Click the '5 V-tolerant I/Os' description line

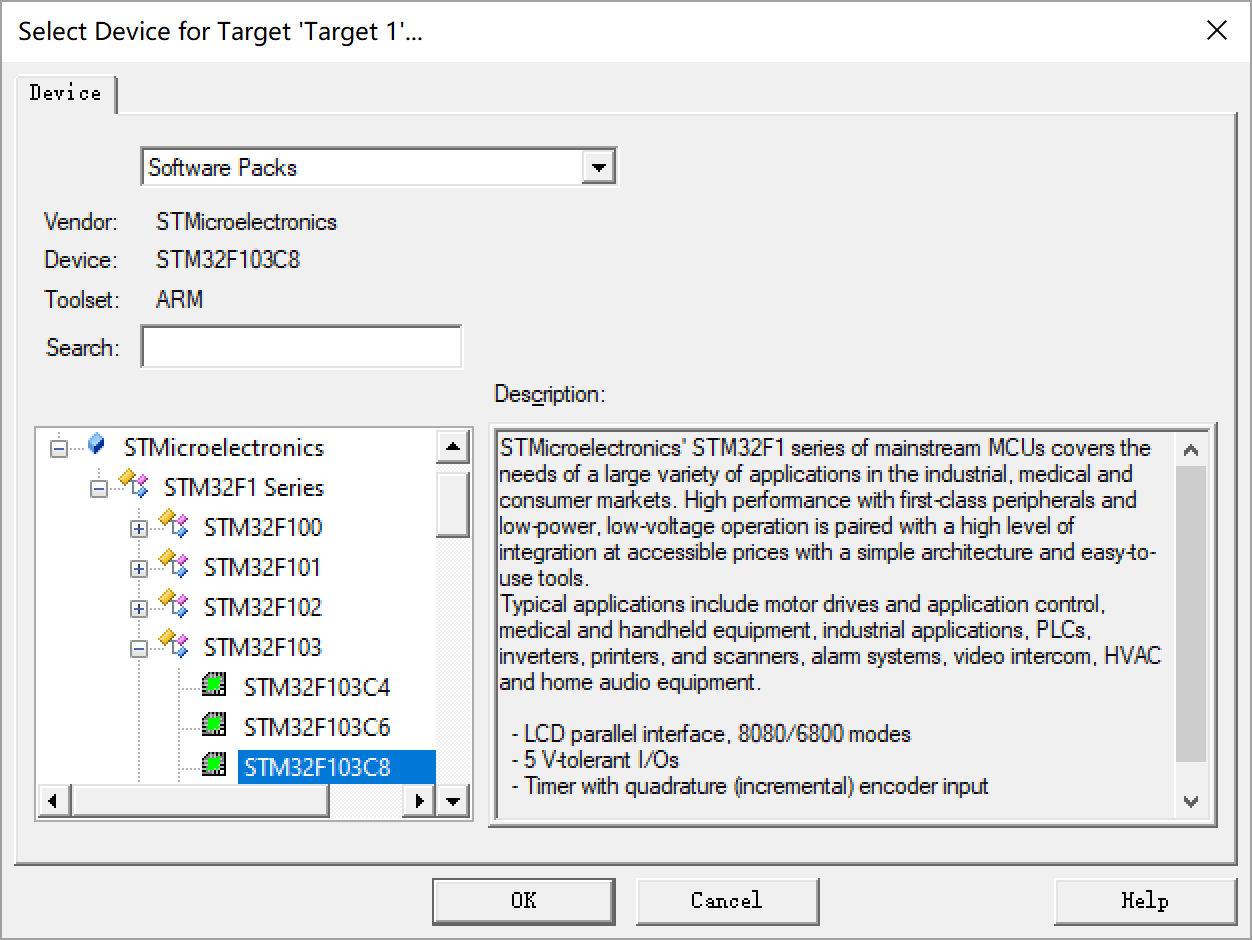click(595, 760)
